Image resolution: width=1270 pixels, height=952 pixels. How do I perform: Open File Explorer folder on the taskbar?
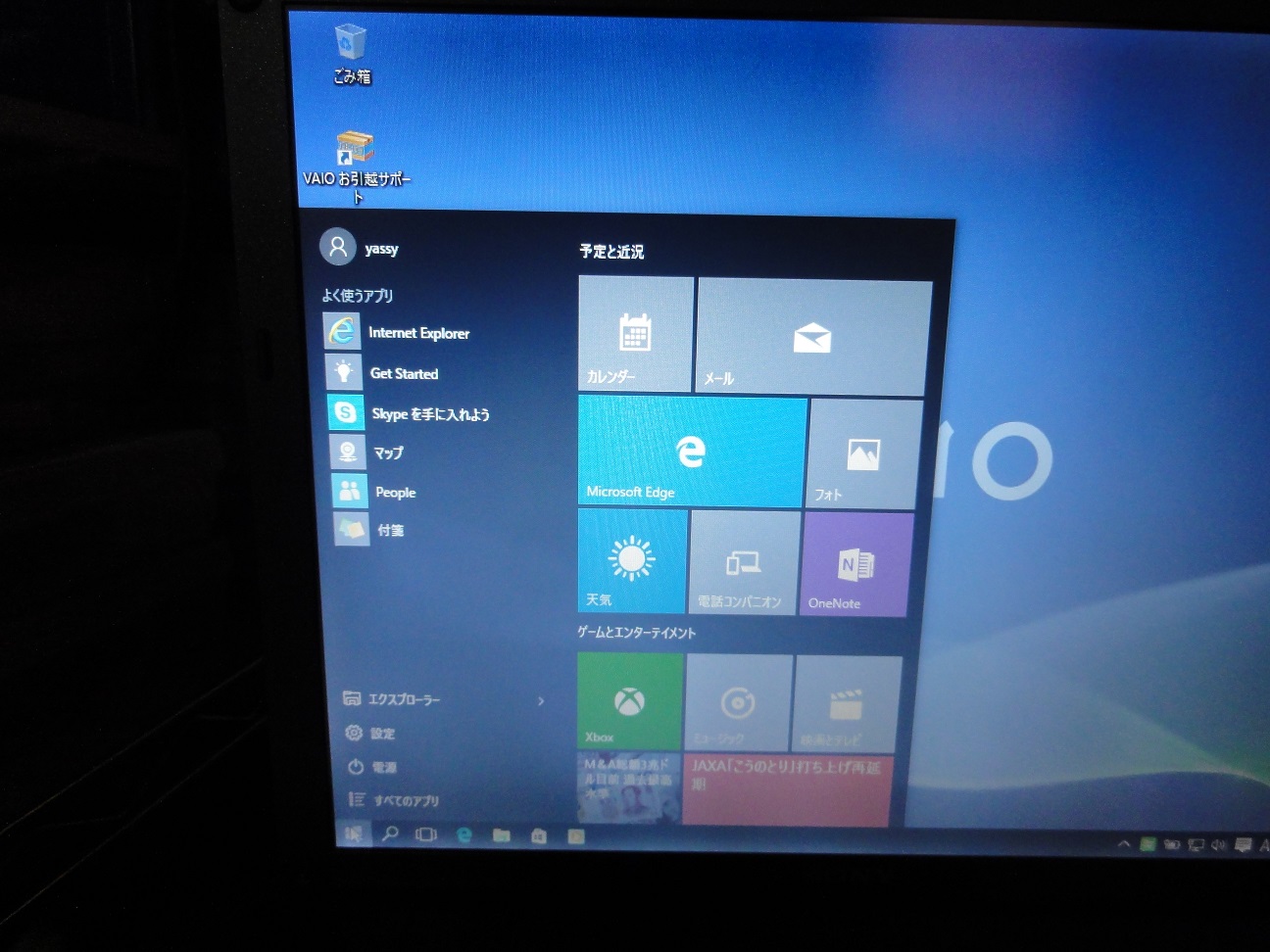(501, 836)
